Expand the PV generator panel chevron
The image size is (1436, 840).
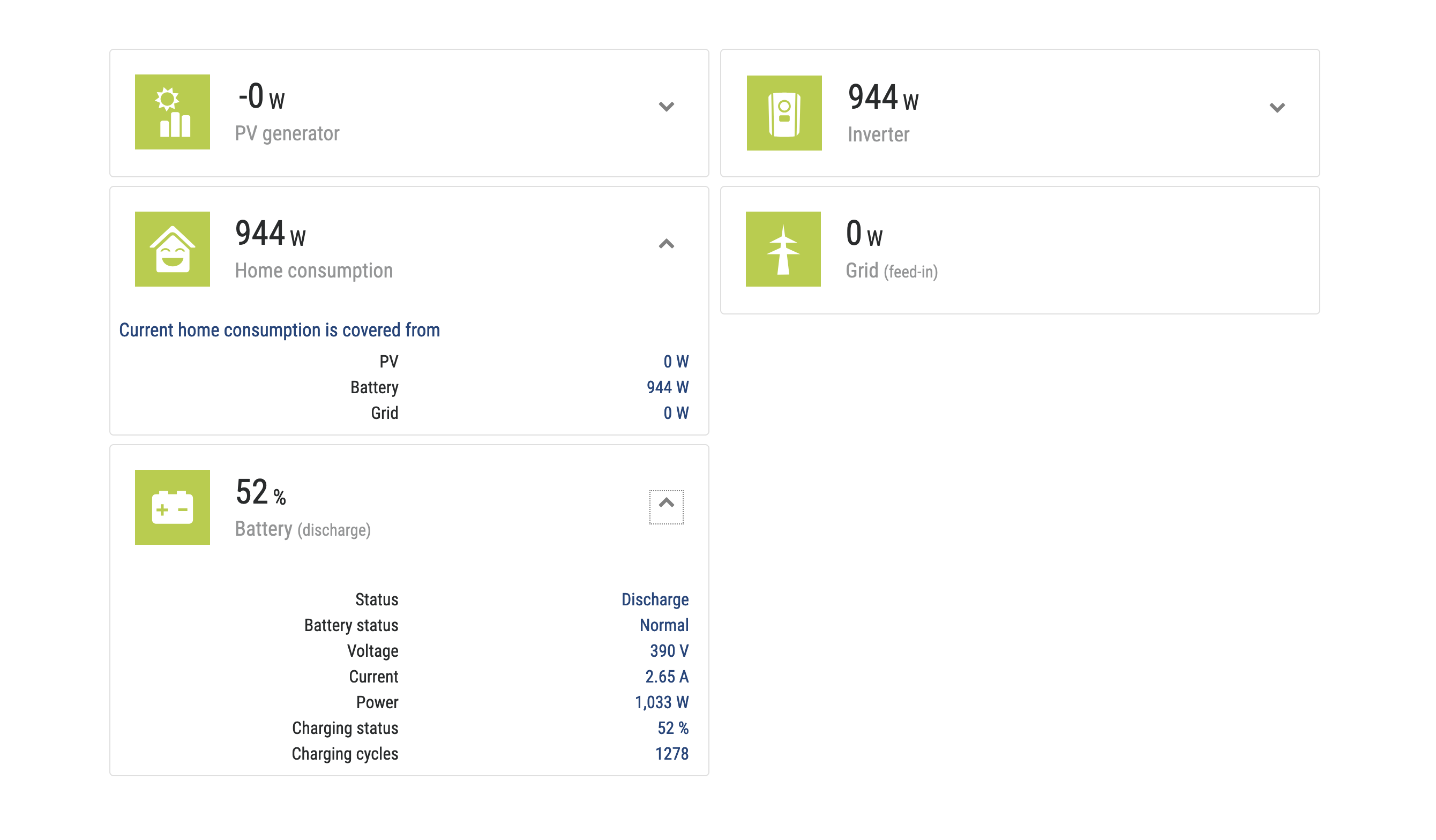[666, 107]
